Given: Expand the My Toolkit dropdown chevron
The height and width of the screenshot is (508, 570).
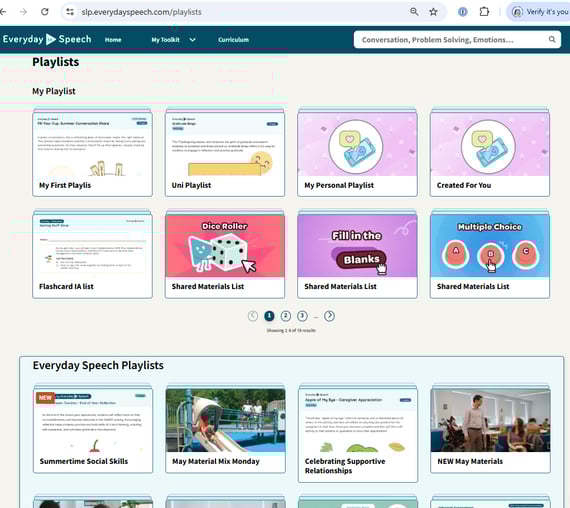Looking at the screenshot, I should tap(193, 40).
